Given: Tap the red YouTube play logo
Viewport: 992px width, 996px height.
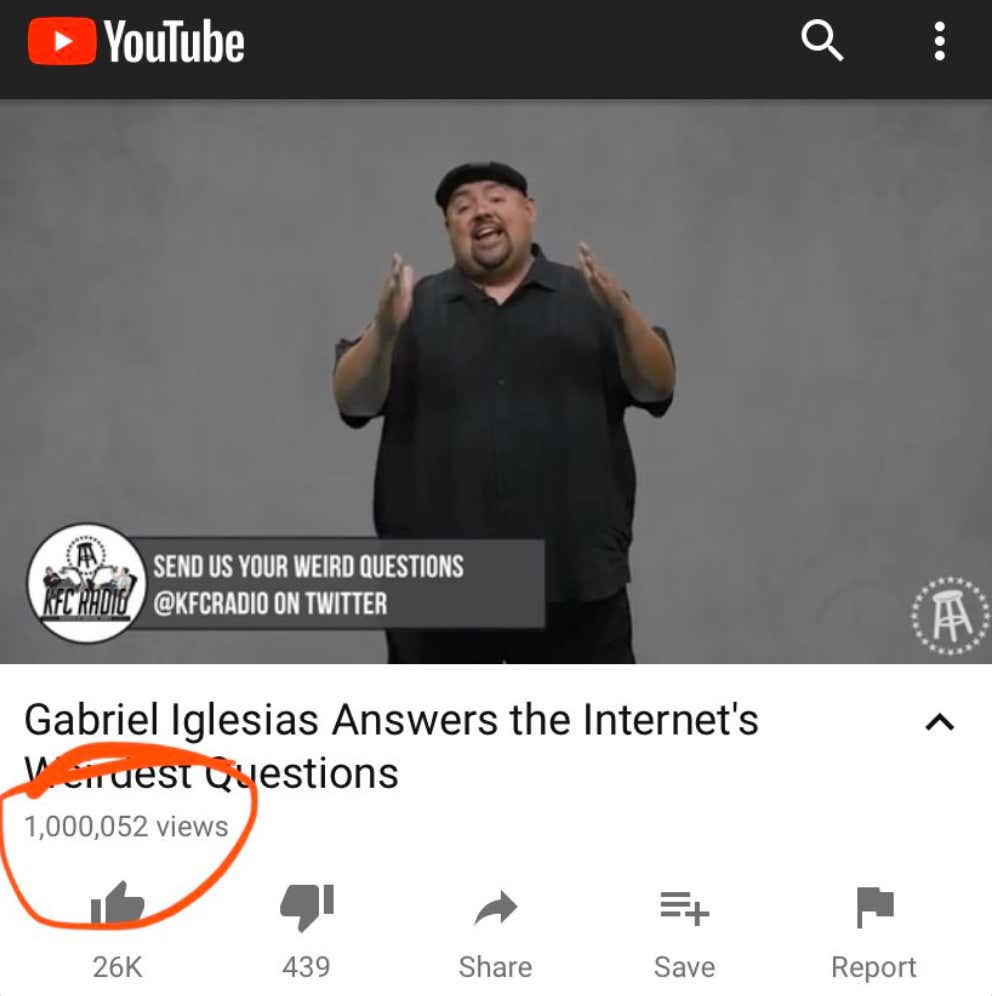Looking at the screenshot, I should pos(62,41).
